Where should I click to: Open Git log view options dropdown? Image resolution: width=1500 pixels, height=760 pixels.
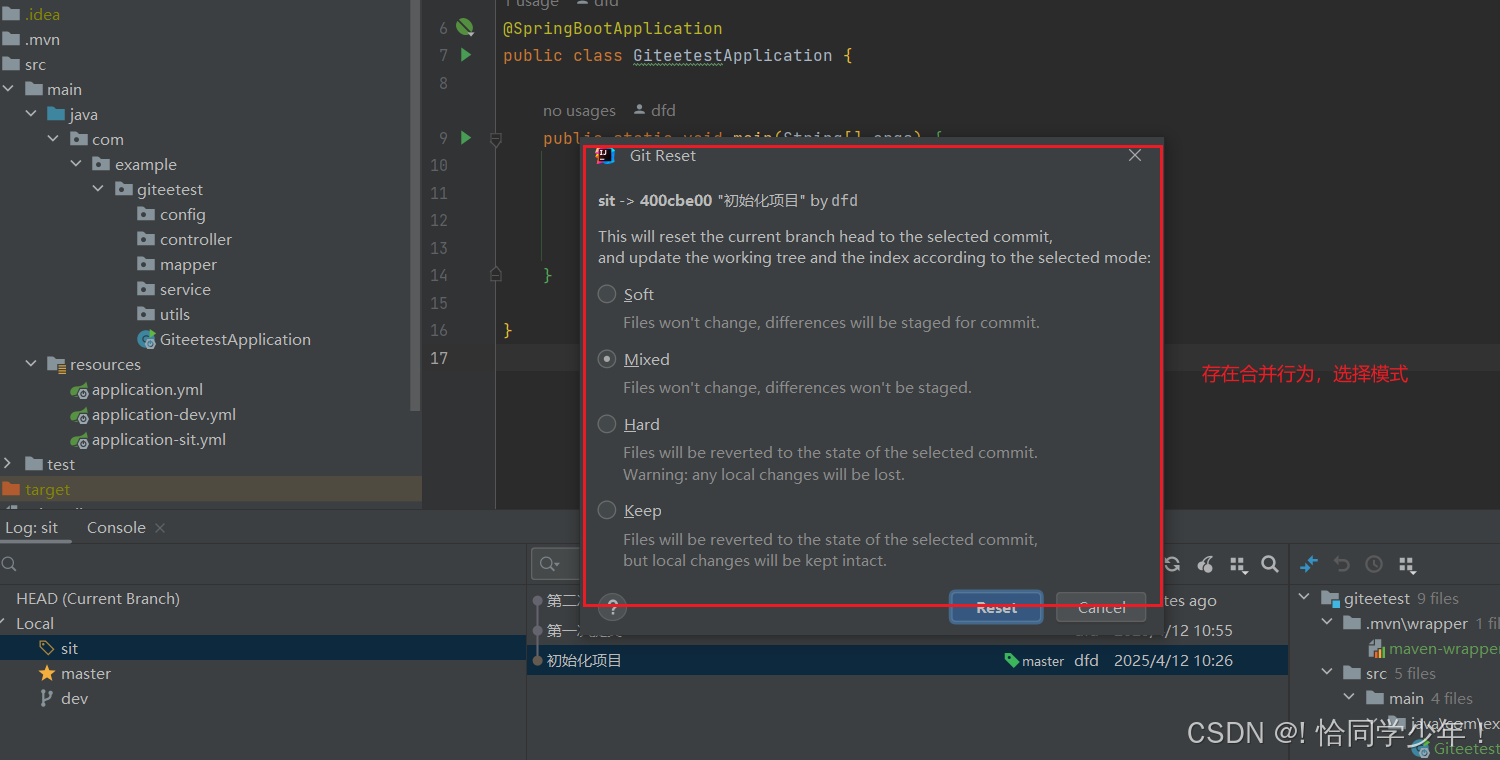[1238, 565]
